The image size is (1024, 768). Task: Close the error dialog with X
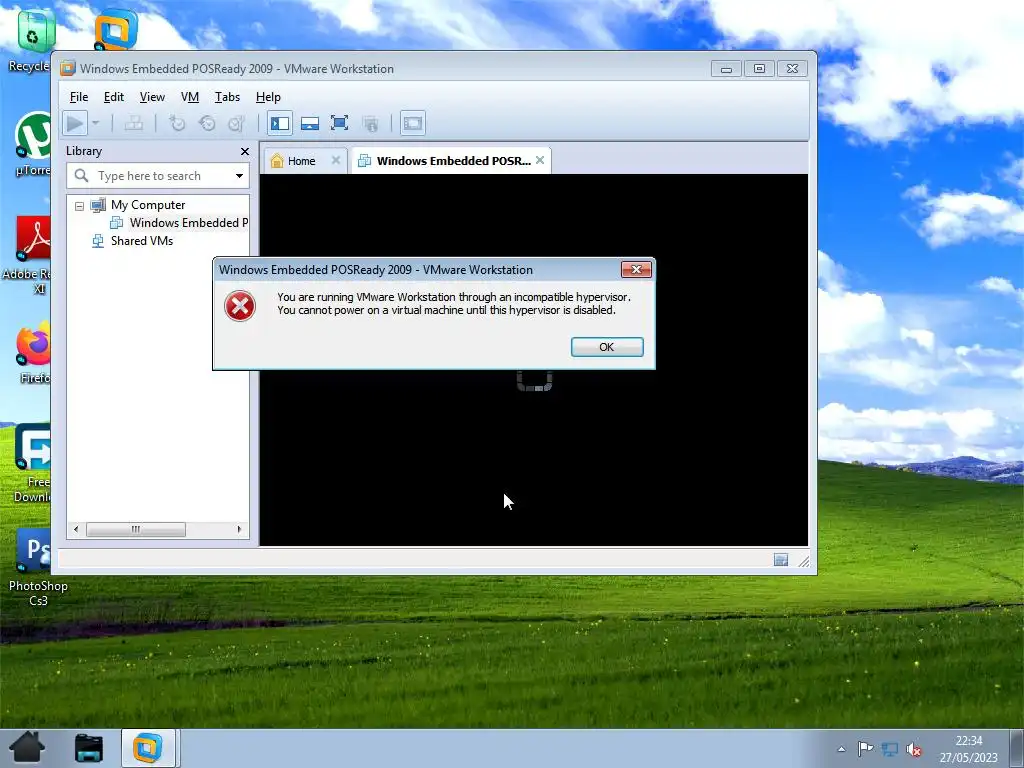[x=636, y=269]
